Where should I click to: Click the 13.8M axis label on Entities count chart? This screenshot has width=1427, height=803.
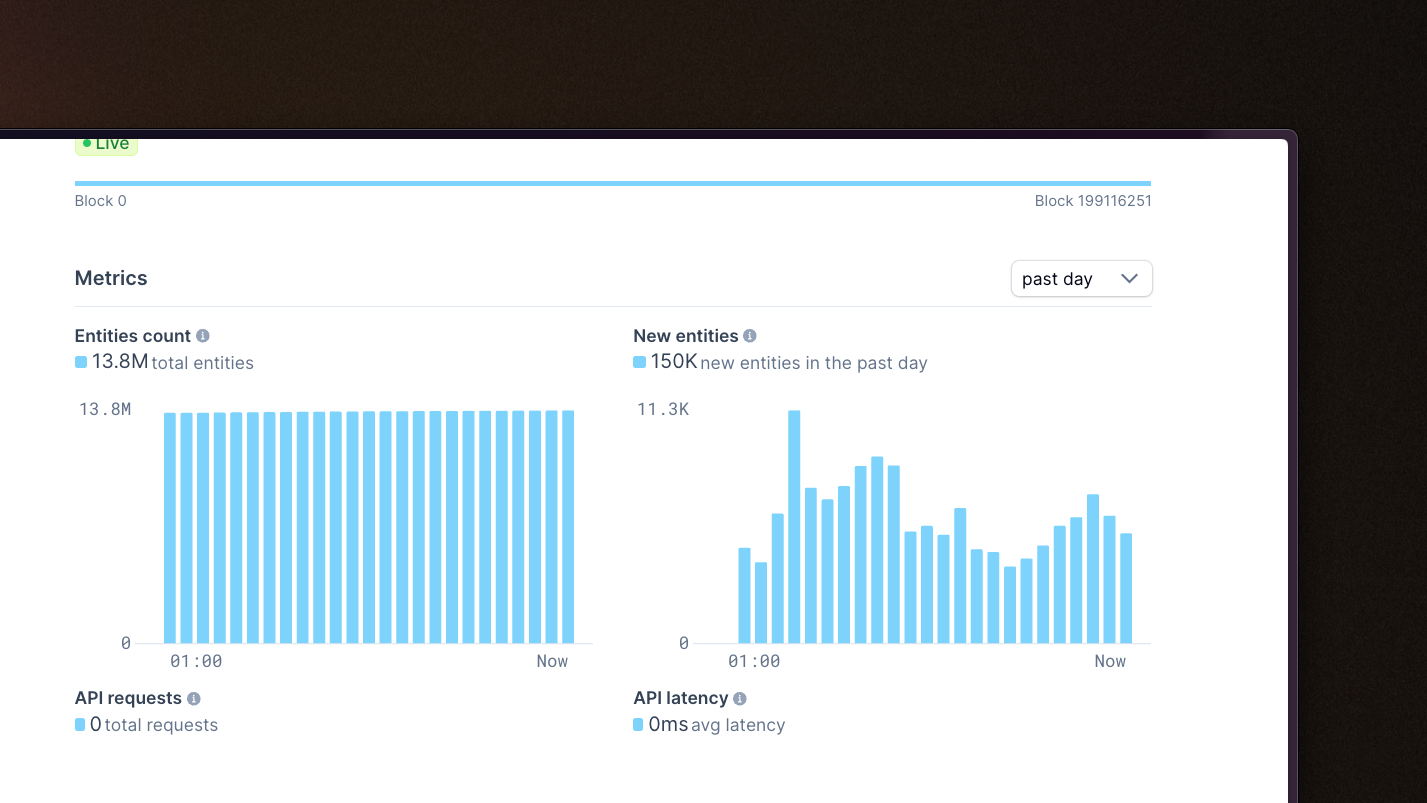(x=105, y=409)
